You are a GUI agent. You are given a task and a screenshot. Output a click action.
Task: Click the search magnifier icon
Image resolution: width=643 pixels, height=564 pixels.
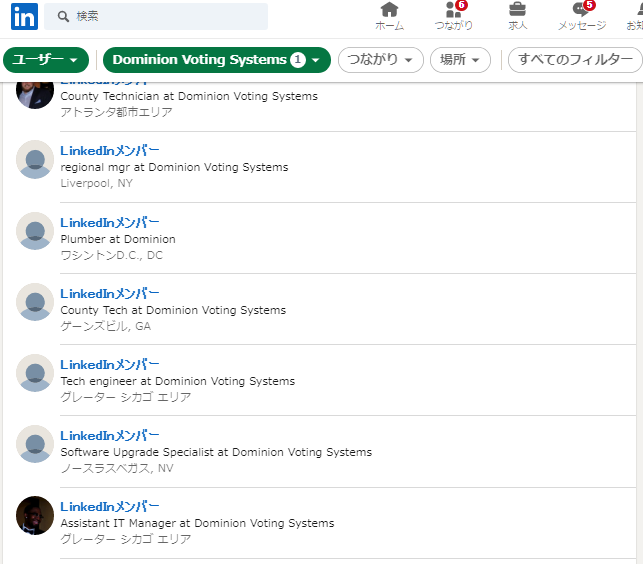tap(63, 16)
